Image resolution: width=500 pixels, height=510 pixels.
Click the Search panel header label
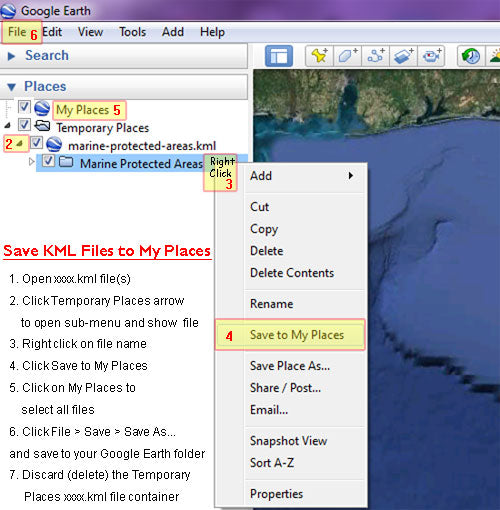coord(47,56)
